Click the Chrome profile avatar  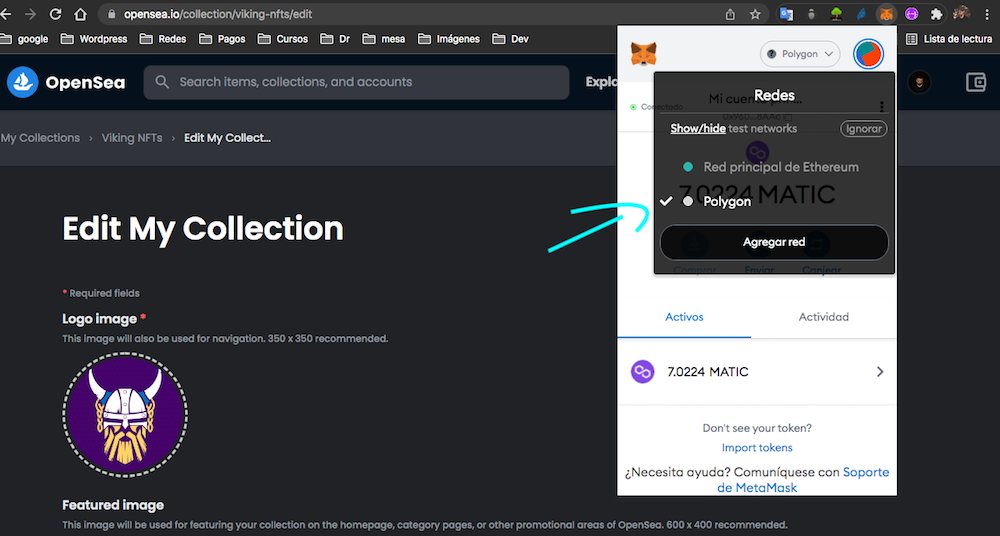[961, 13]
